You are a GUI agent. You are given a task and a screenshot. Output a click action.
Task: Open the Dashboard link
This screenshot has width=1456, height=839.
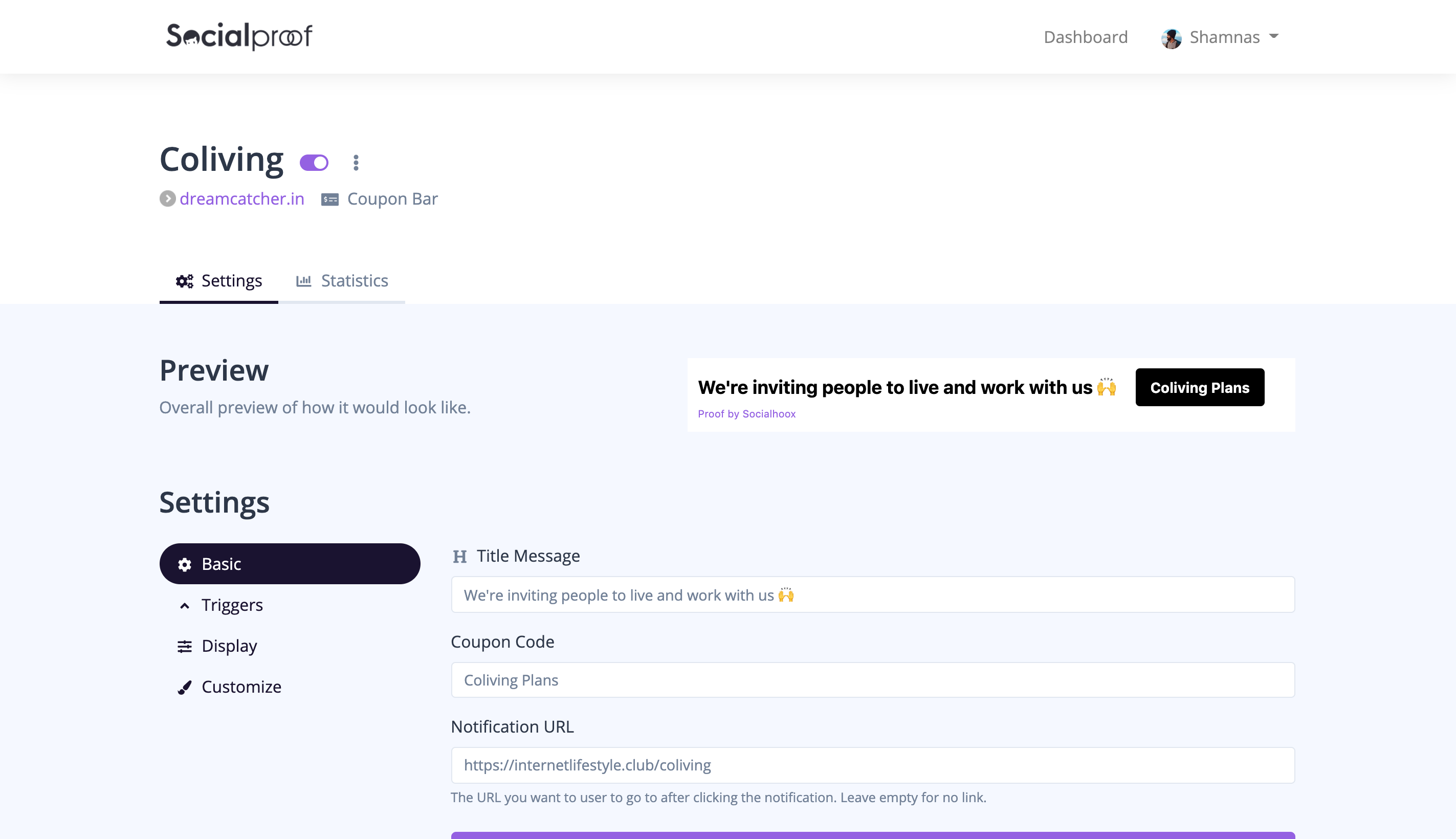tap(1086, 37)
